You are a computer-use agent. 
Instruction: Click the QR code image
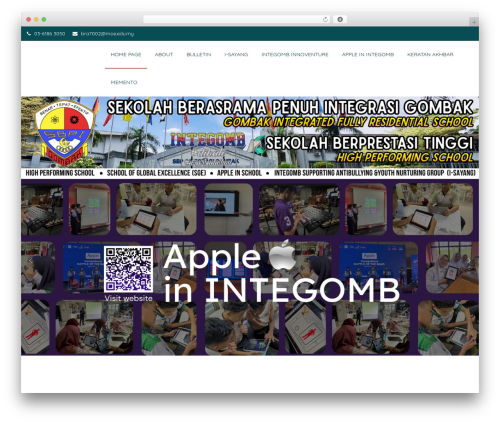tap(128, 269)
